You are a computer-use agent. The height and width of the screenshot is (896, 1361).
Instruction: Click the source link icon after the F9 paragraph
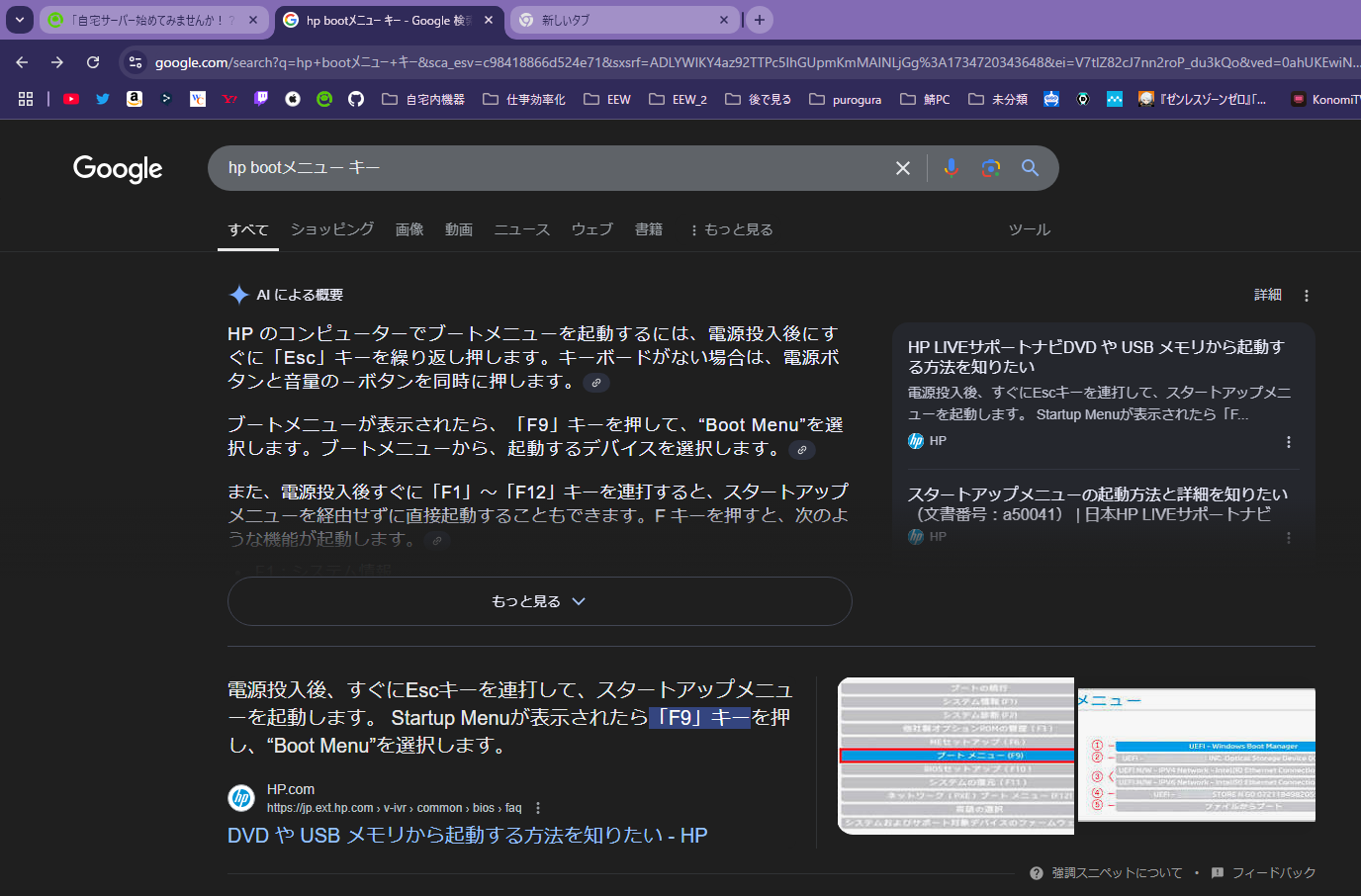(x=802, y=450)
